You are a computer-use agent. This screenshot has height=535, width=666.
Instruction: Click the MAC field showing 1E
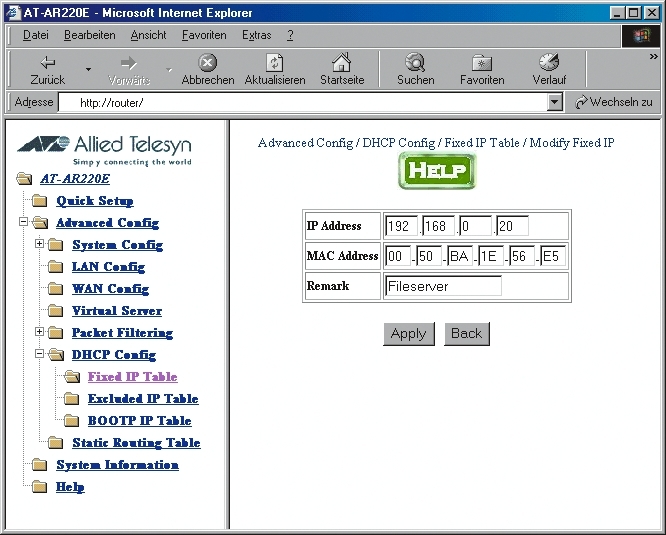pyautogui.click(x=491, y=256)
